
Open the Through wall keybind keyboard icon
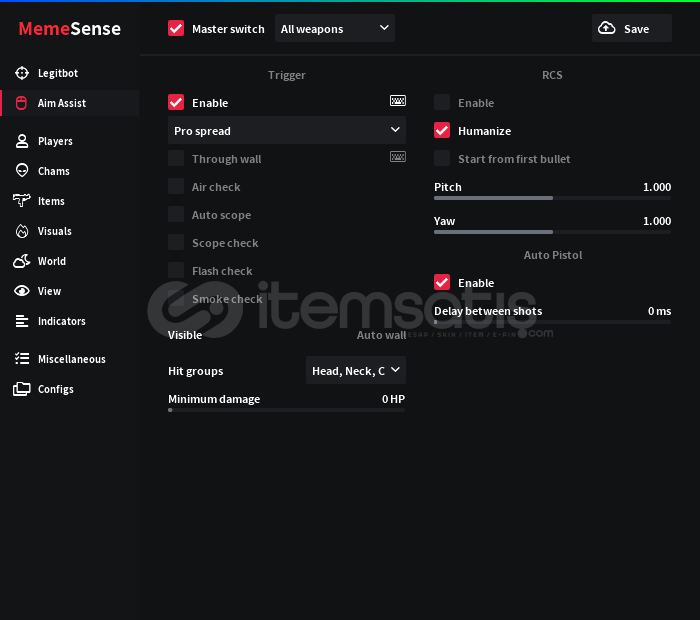pyautogui.click(x=397, y=157)
